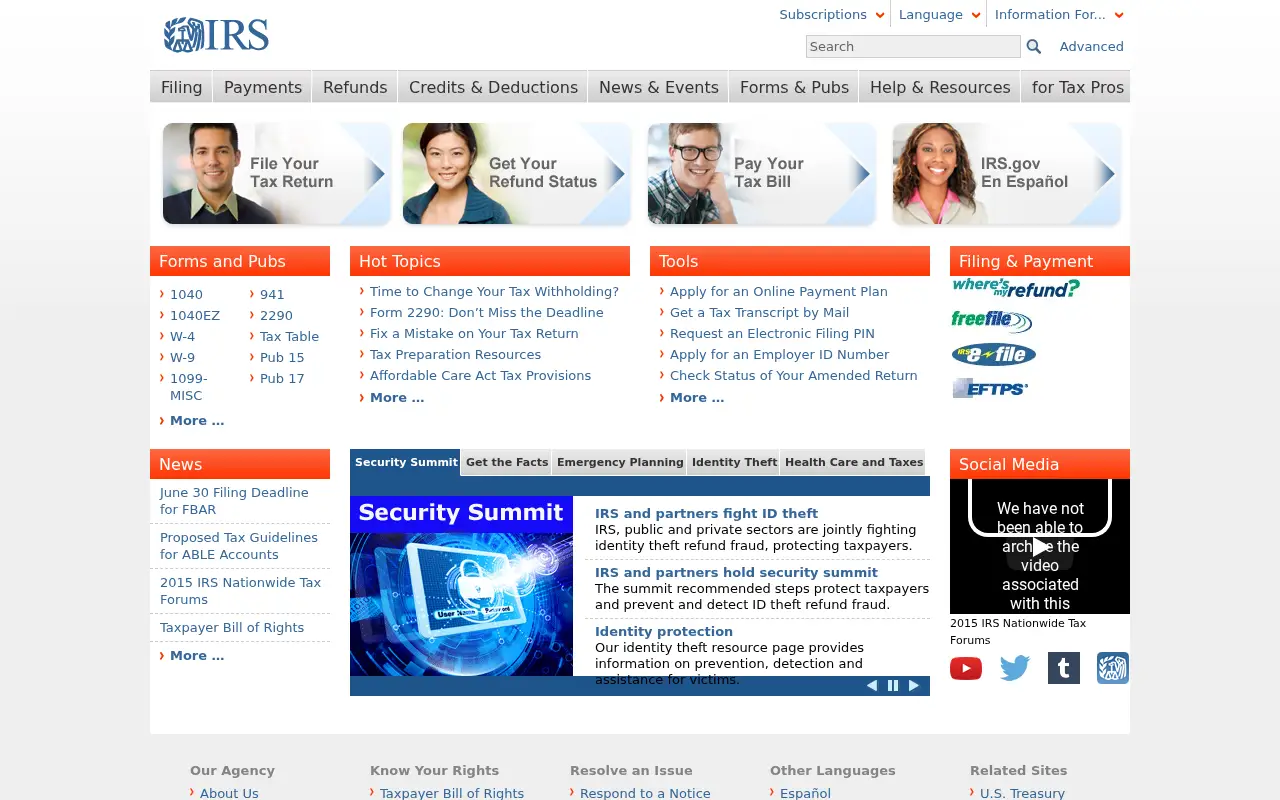Open the Free File logo
The height and width of the screenshot is (800, 1280).
tap(991, 321)
